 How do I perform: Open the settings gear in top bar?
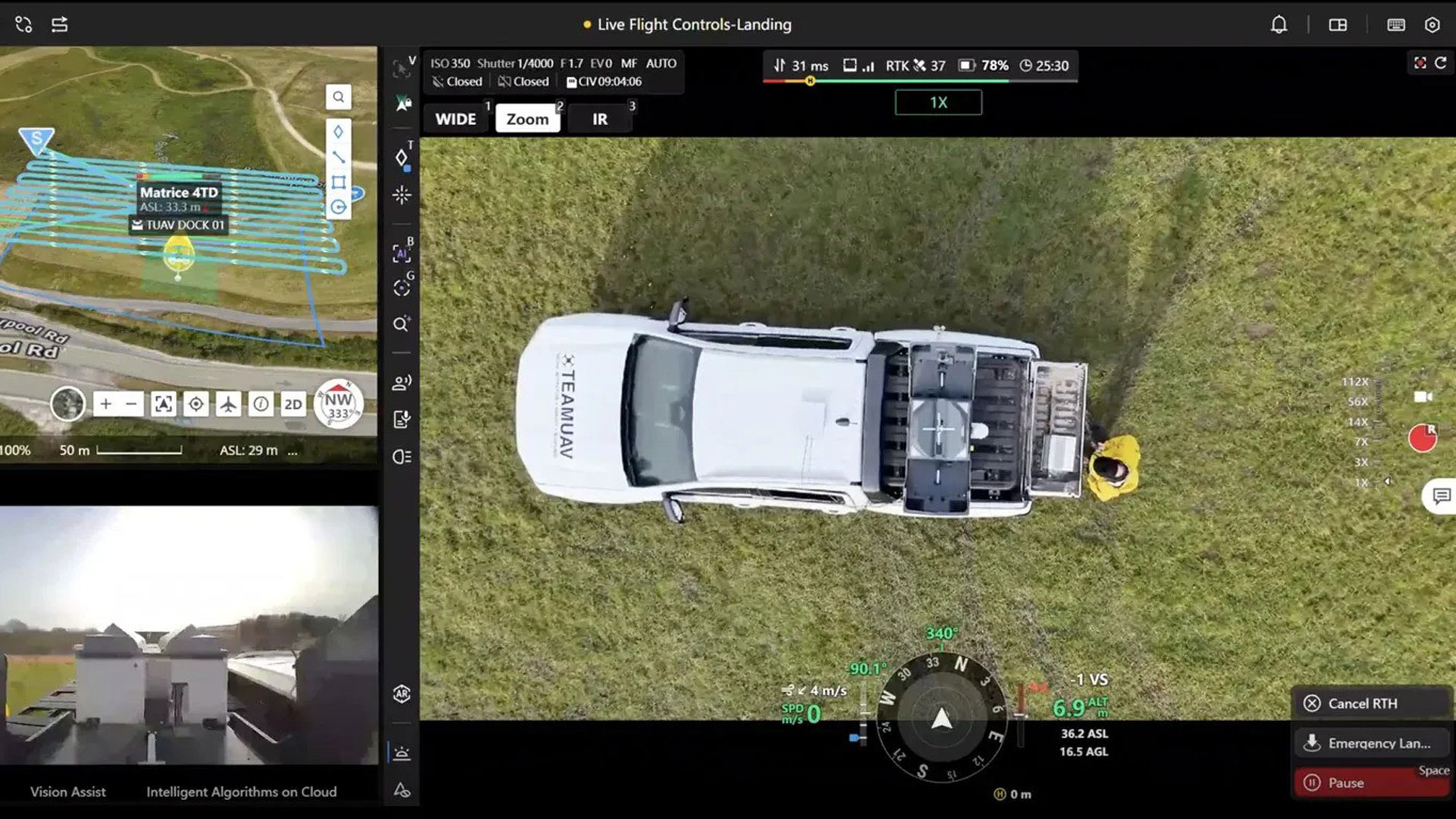1432,25
